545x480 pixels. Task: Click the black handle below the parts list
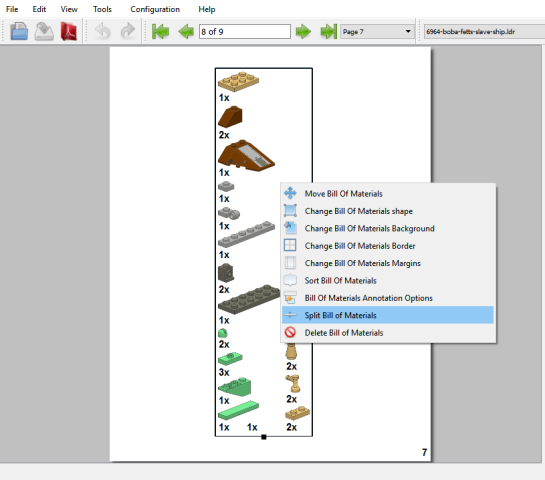(264, 437)
